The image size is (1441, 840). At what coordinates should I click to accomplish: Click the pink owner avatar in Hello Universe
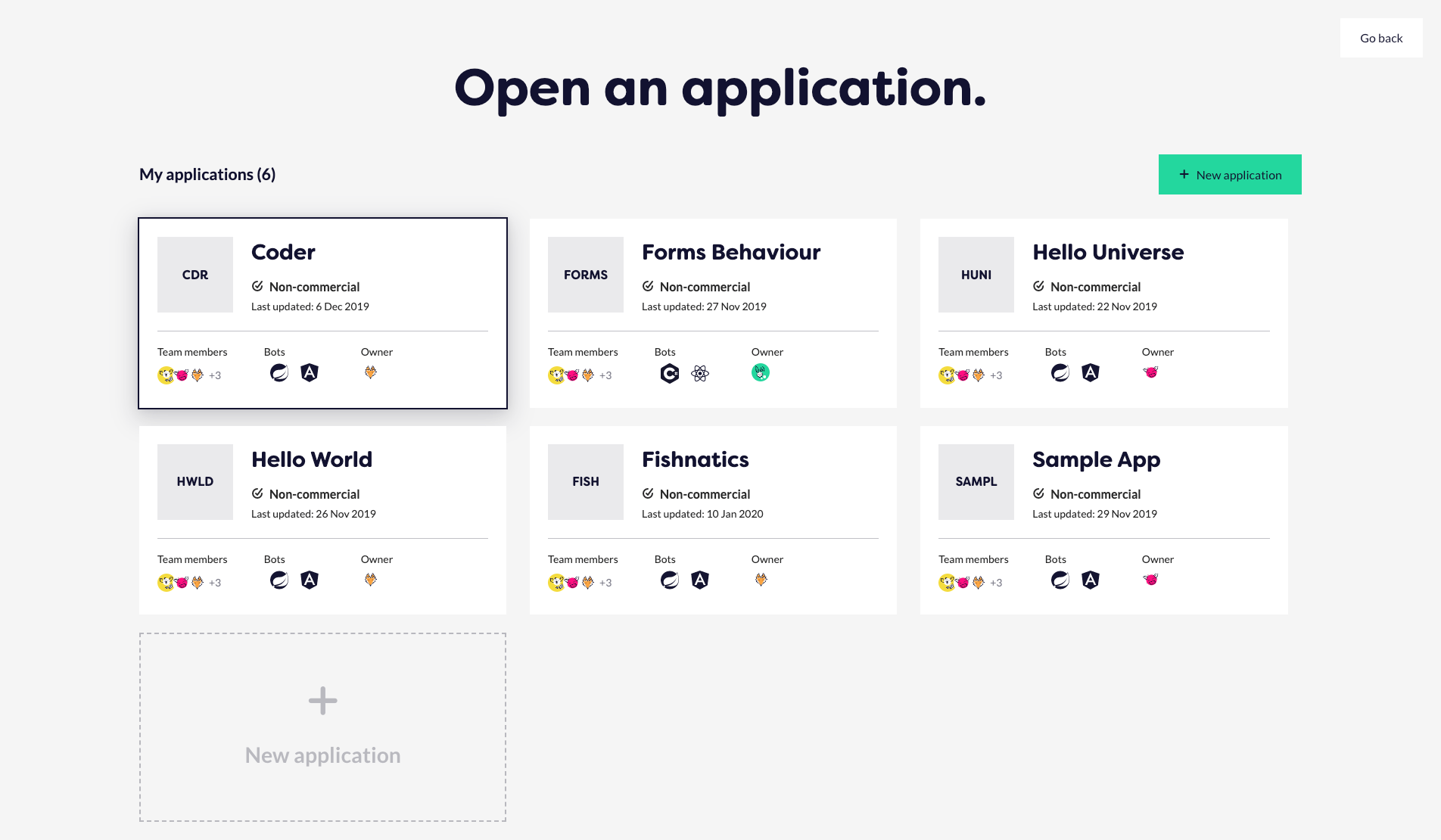(x=1151, y=372)
